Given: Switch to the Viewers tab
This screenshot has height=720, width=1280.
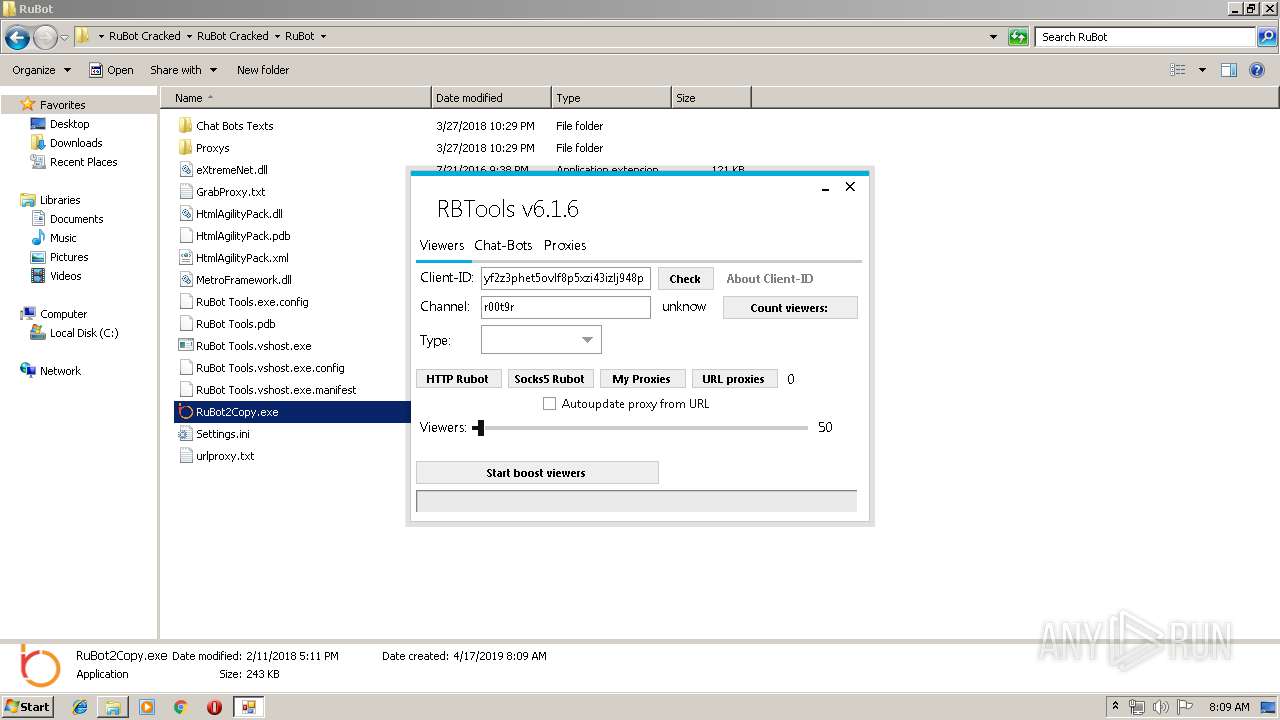Looking at the screenshot, I should point(442,245).
